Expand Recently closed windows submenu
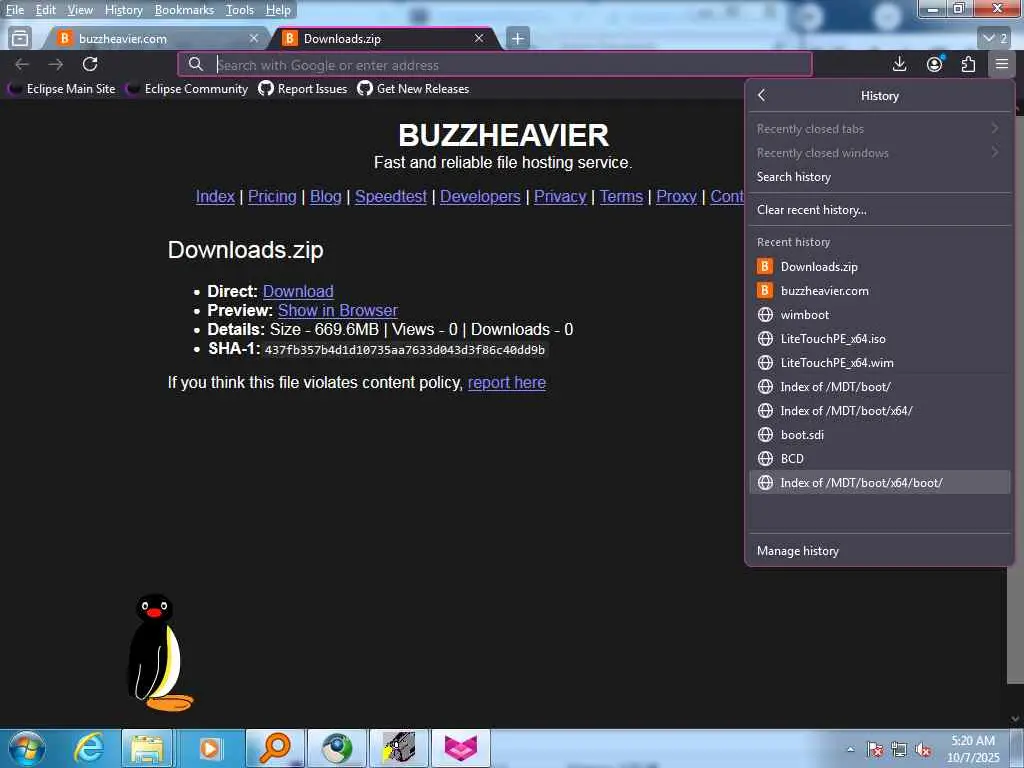Image resolution: width=1024 pixels, height=768 pixels. [x=879, y=153]
